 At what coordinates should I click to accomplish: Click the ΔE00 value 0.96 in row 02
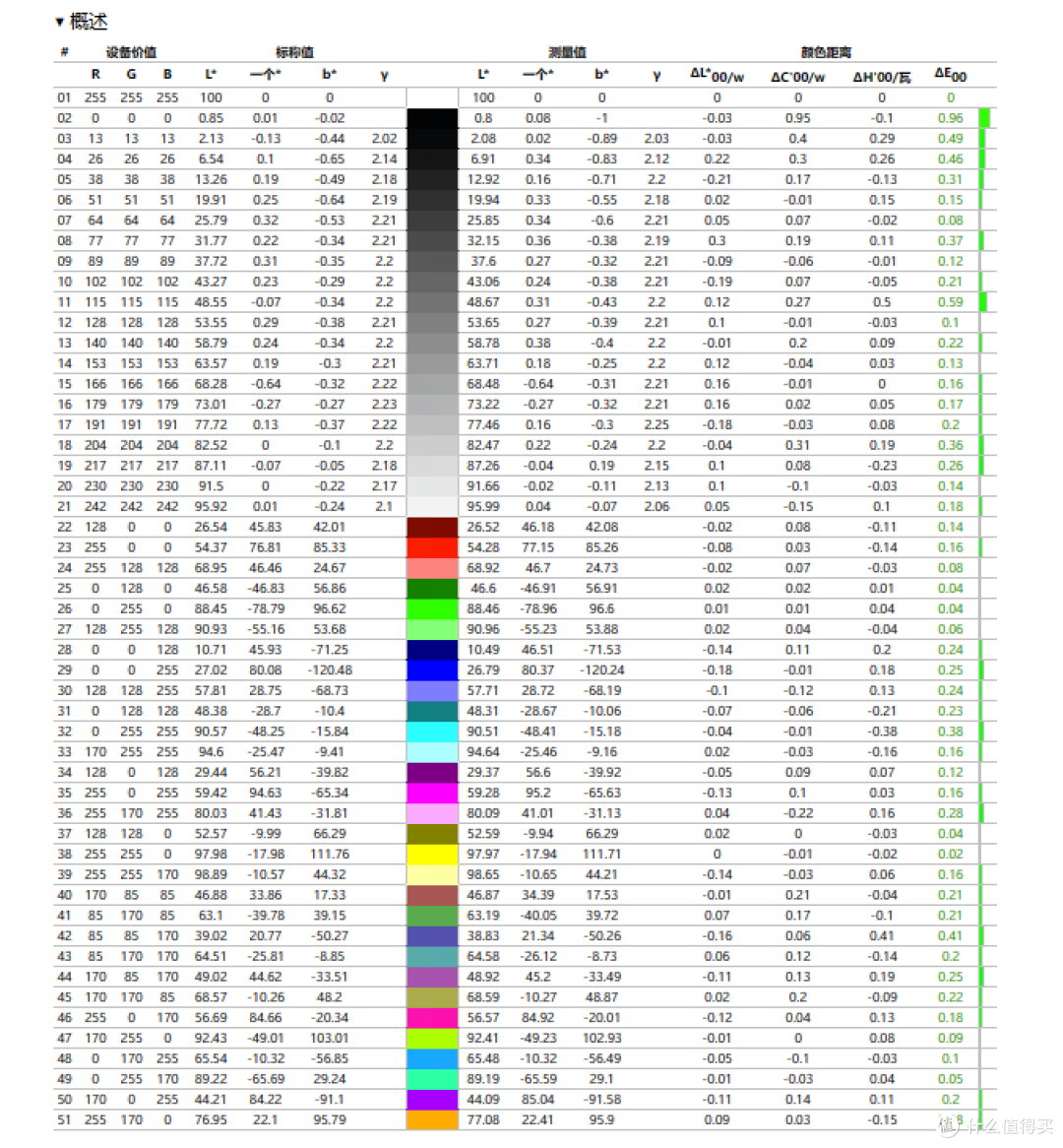950,118
